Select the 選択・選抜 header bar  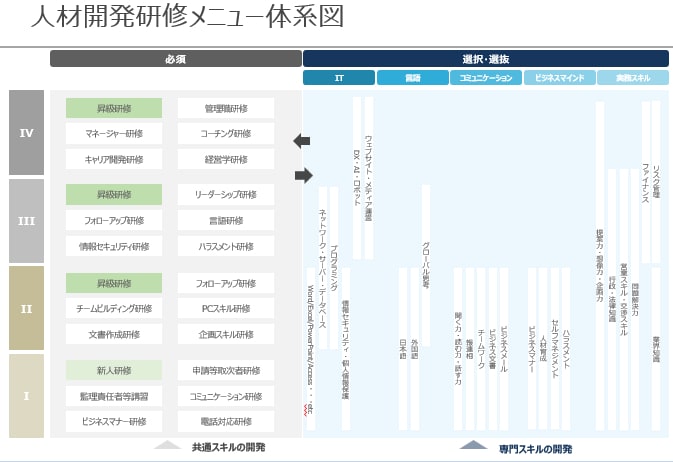click(x=486, y=59)
